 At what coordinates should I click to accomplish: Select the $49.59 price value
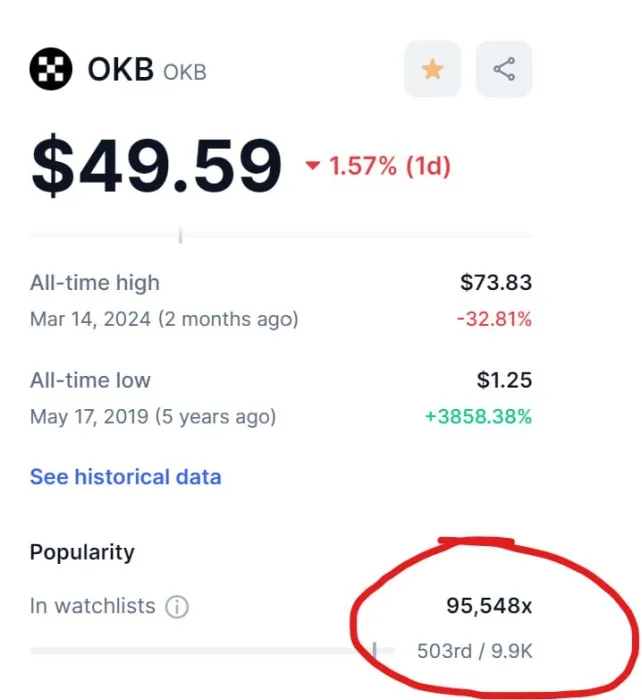tap(156, 166)
